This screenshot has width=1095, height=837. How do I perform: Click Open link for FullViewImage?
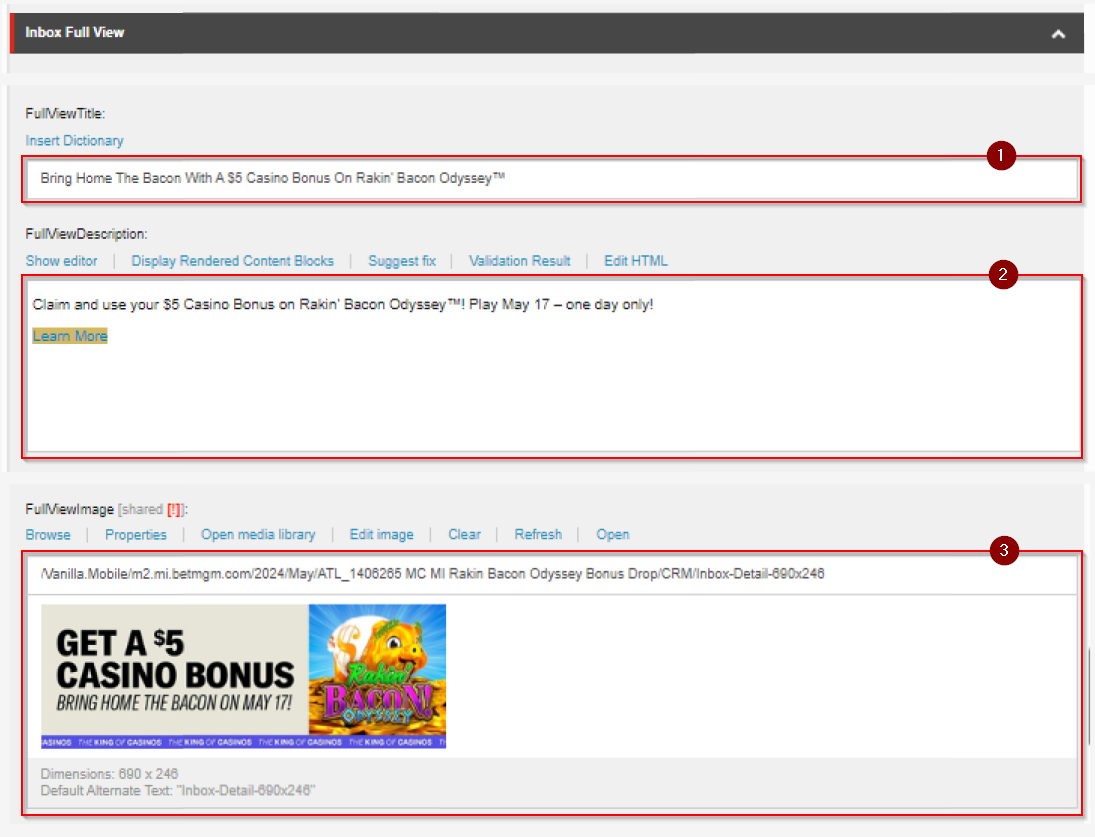(612, 535)
